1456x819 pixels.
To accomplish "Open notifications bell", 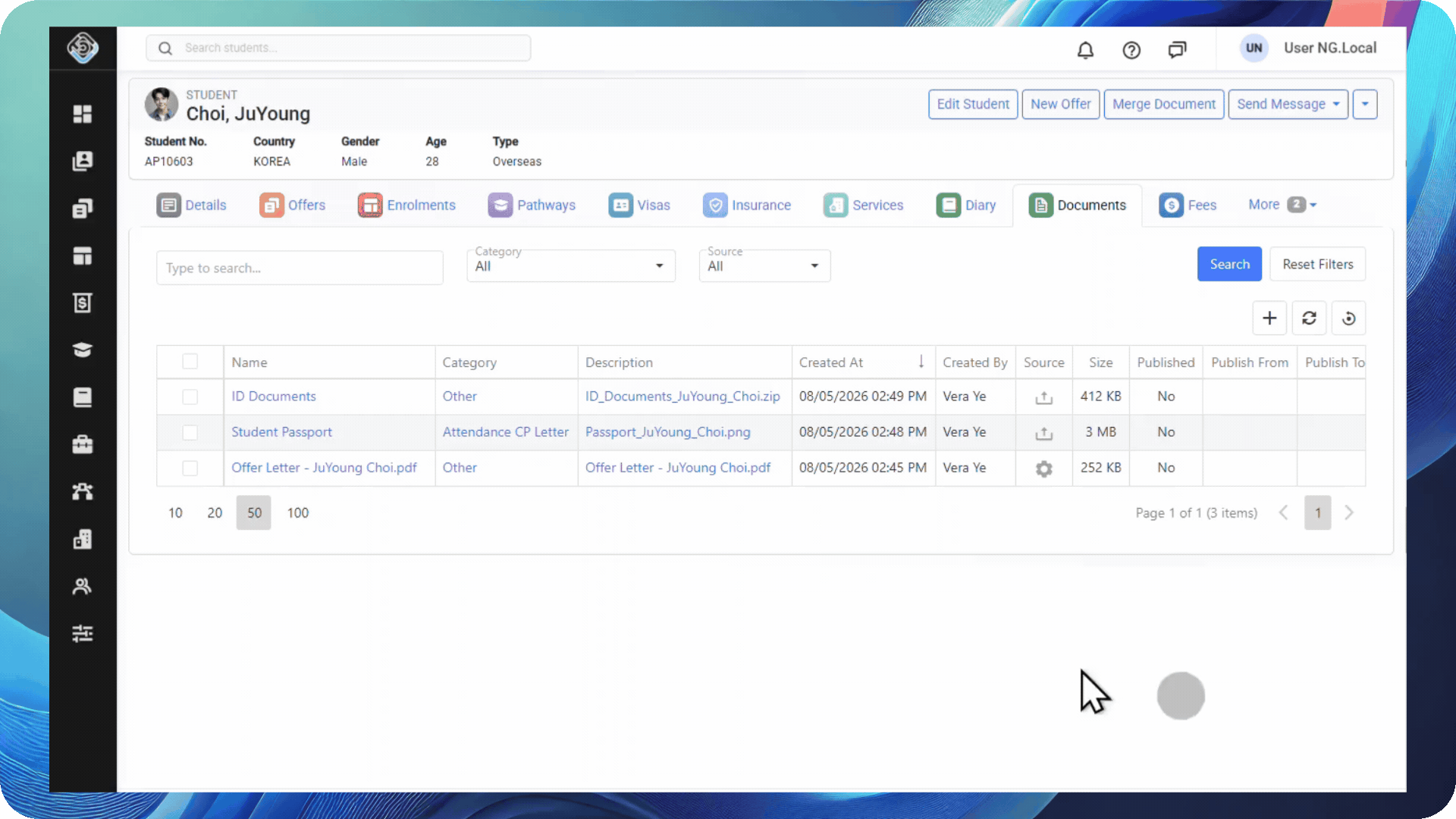I will [1086, 50].
